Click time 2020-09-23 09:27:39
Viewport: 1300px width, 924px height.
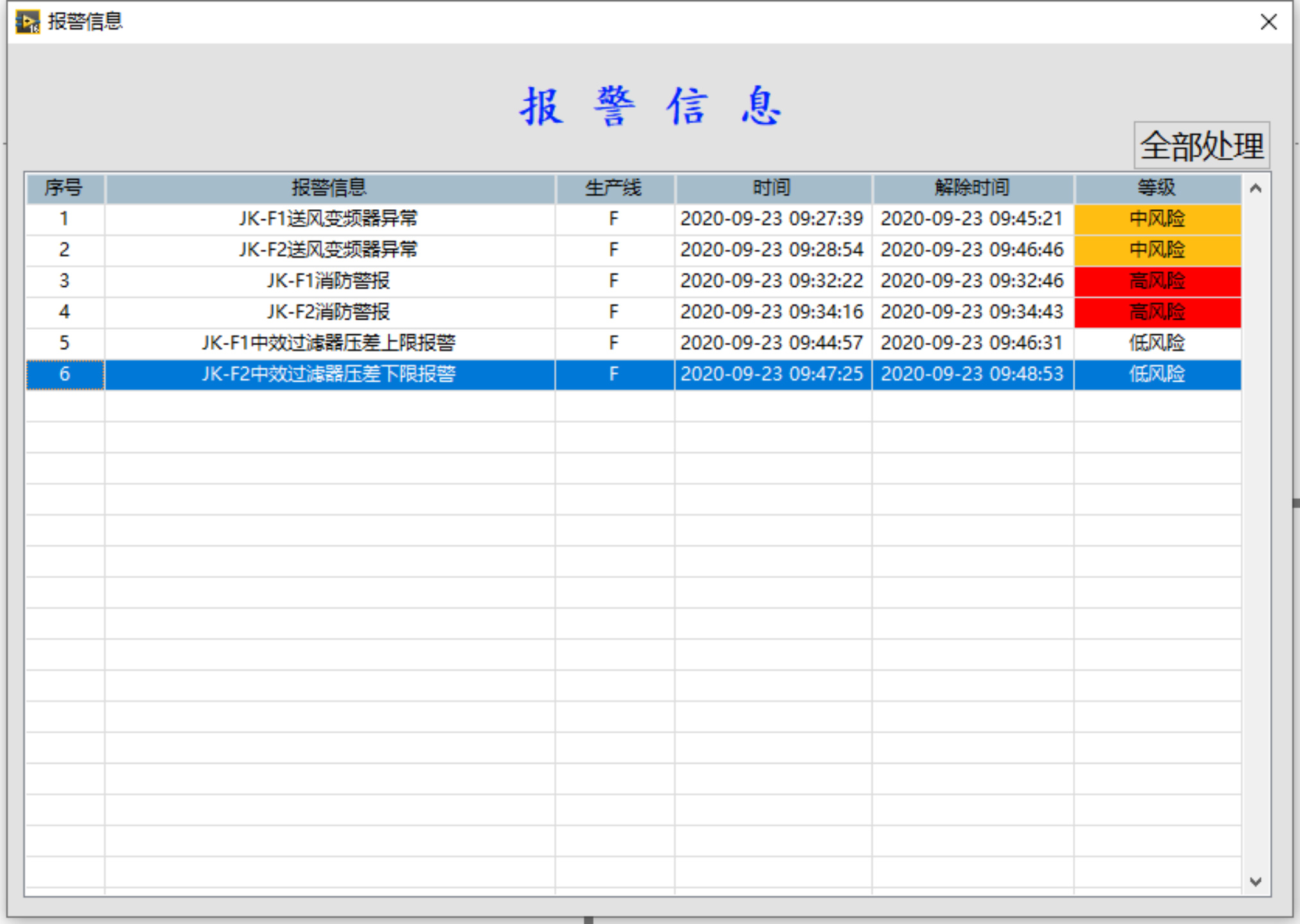pos(772,219)
